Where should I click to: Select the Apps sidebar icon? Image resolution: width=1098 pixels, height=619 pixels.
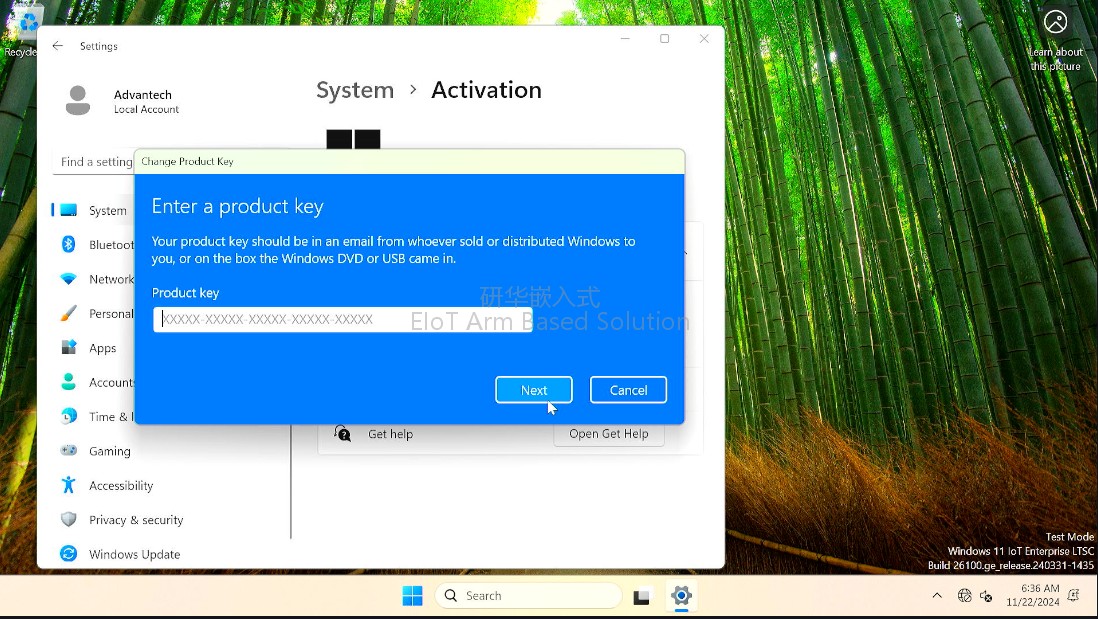[x=69, y=347]
